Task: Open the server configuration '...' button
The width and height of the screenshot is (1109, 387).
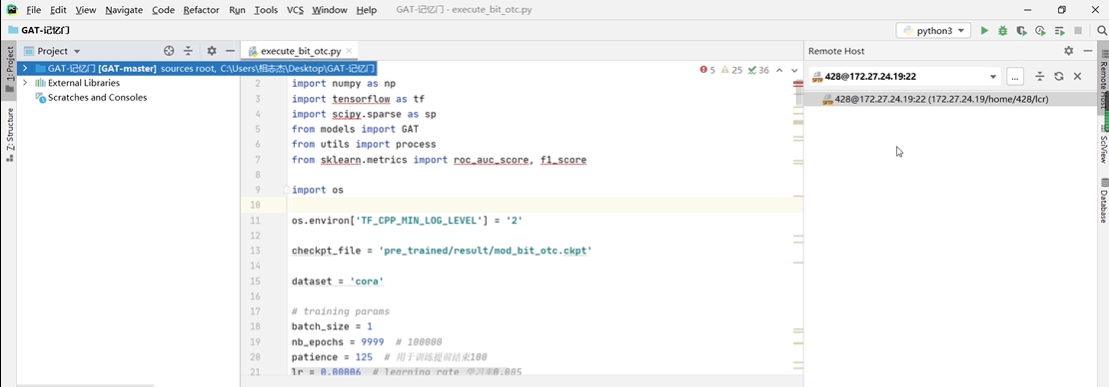Action: [x=1015, y=76]
